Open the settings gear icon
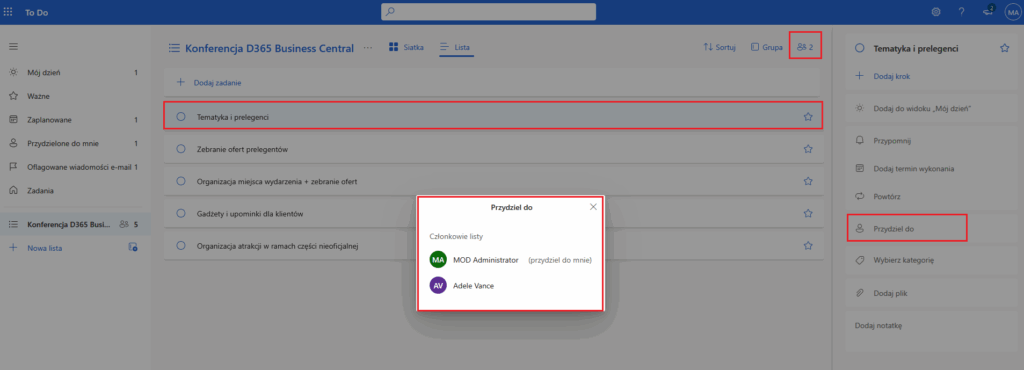The height and width of the screenshot is (370, 1024). pos(936,12)
